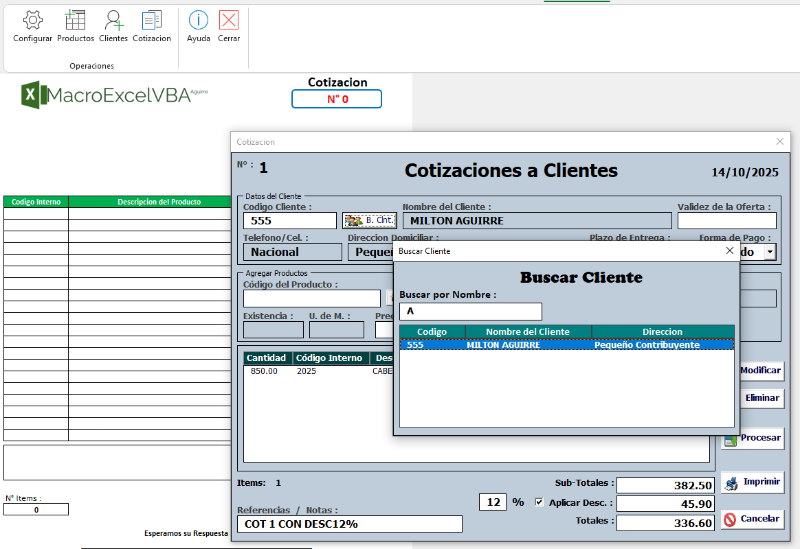Click Cantidad column header in products list

click(266, 358)
